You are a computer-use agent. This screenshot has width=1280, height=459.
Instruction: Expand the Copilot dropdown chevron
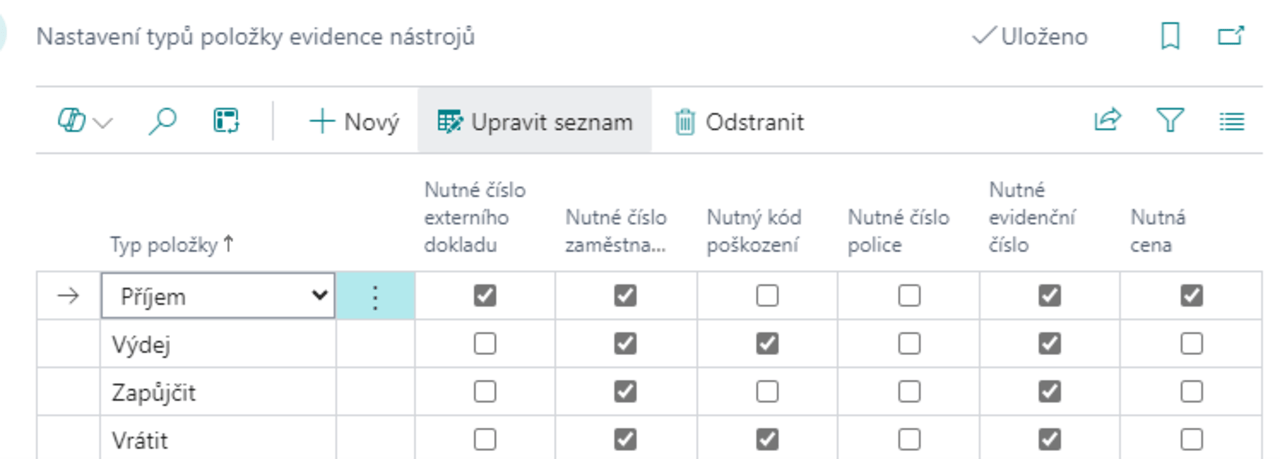coord(103,123)
